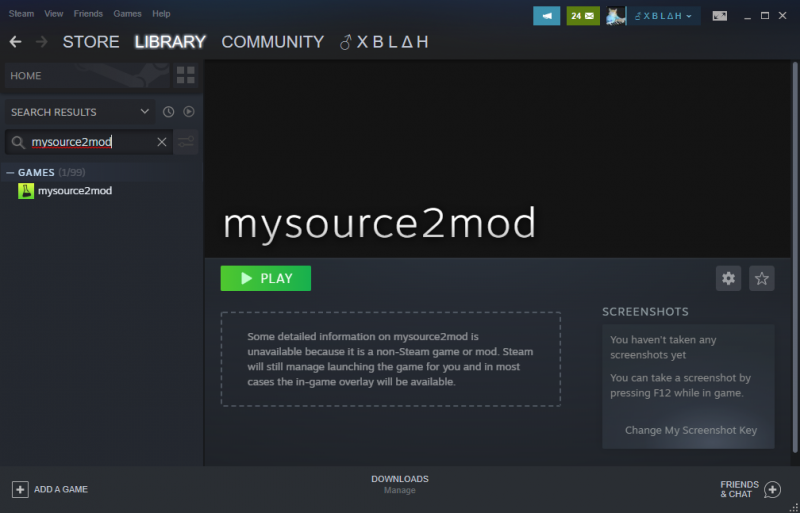800x513 pixels.
Task: Click the main panel vertical scrollbar
Action: [794, 257]
